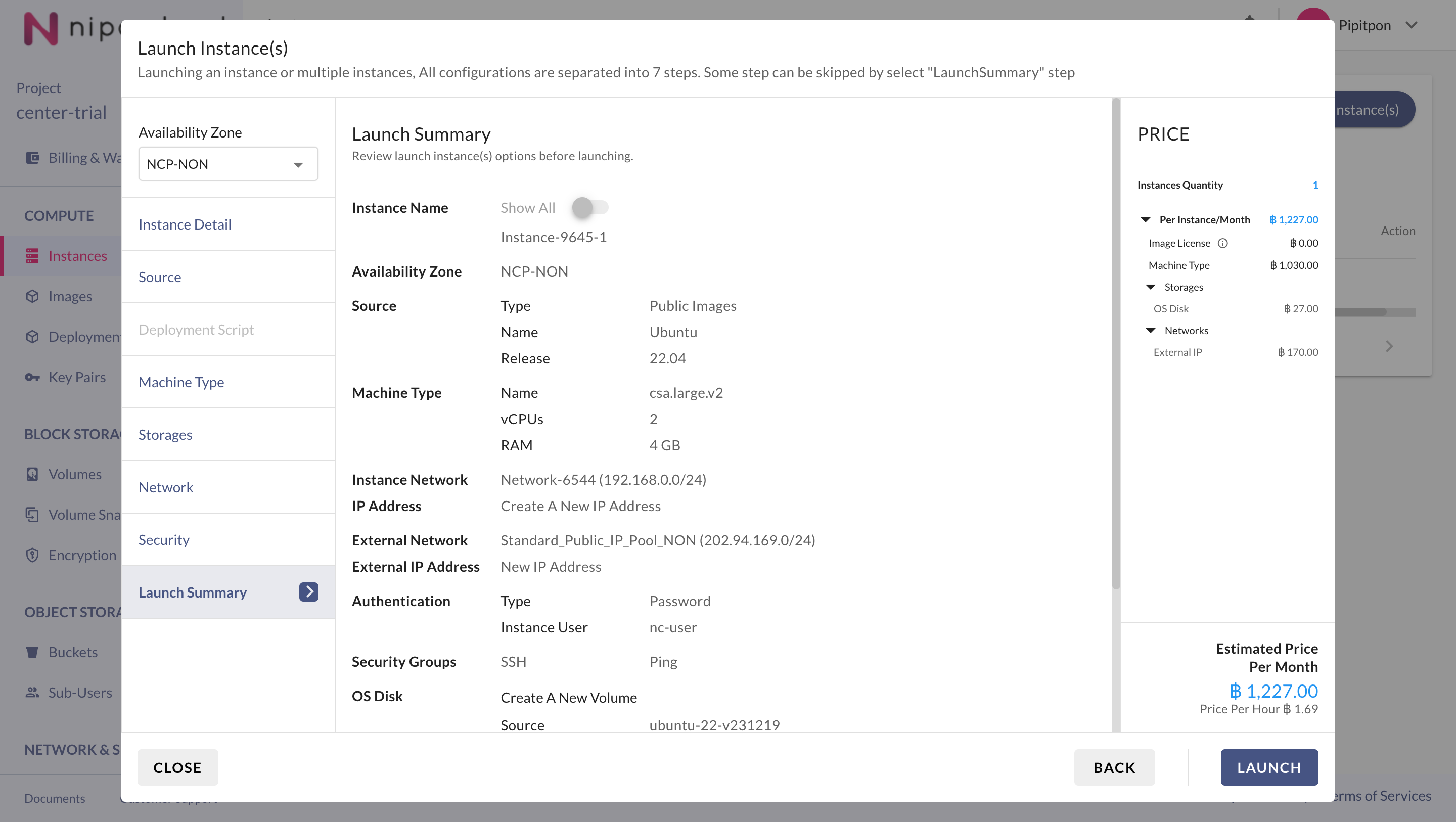Click the Standard_Public_IP_Pool_NON external network value
This screenshot has width=1456, height=822.
[x=658, y=540]
